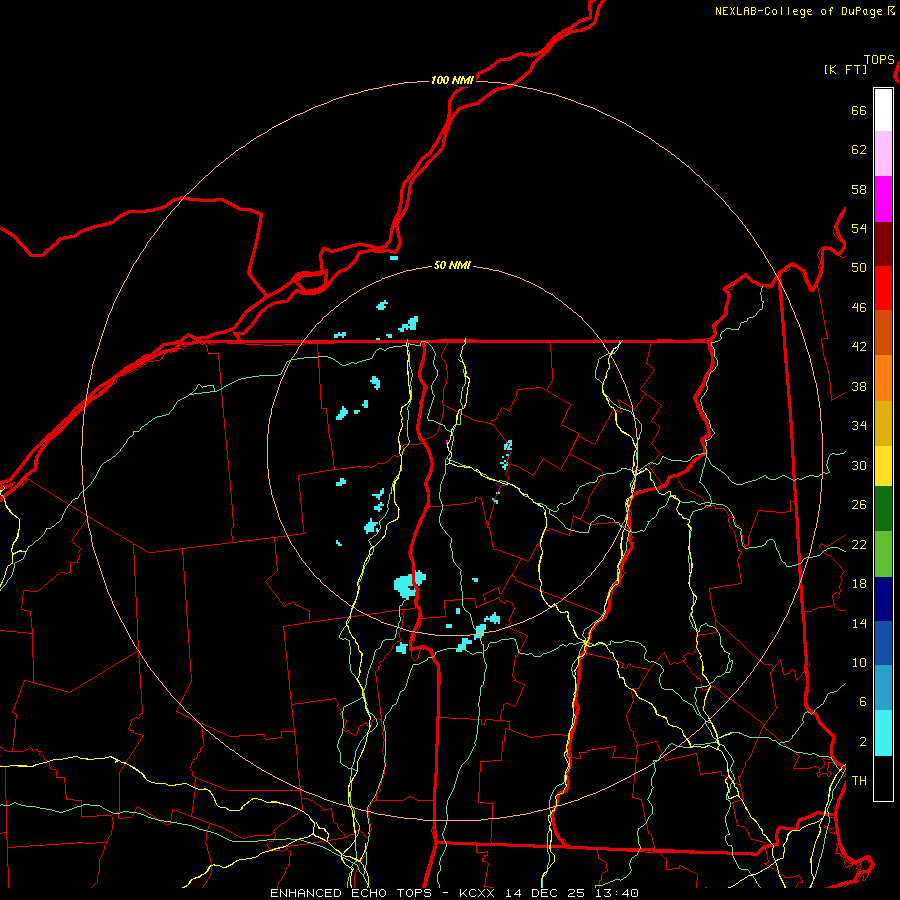900x900 pixels.
Task: Click legend value 2
Action: coord(863,742)
